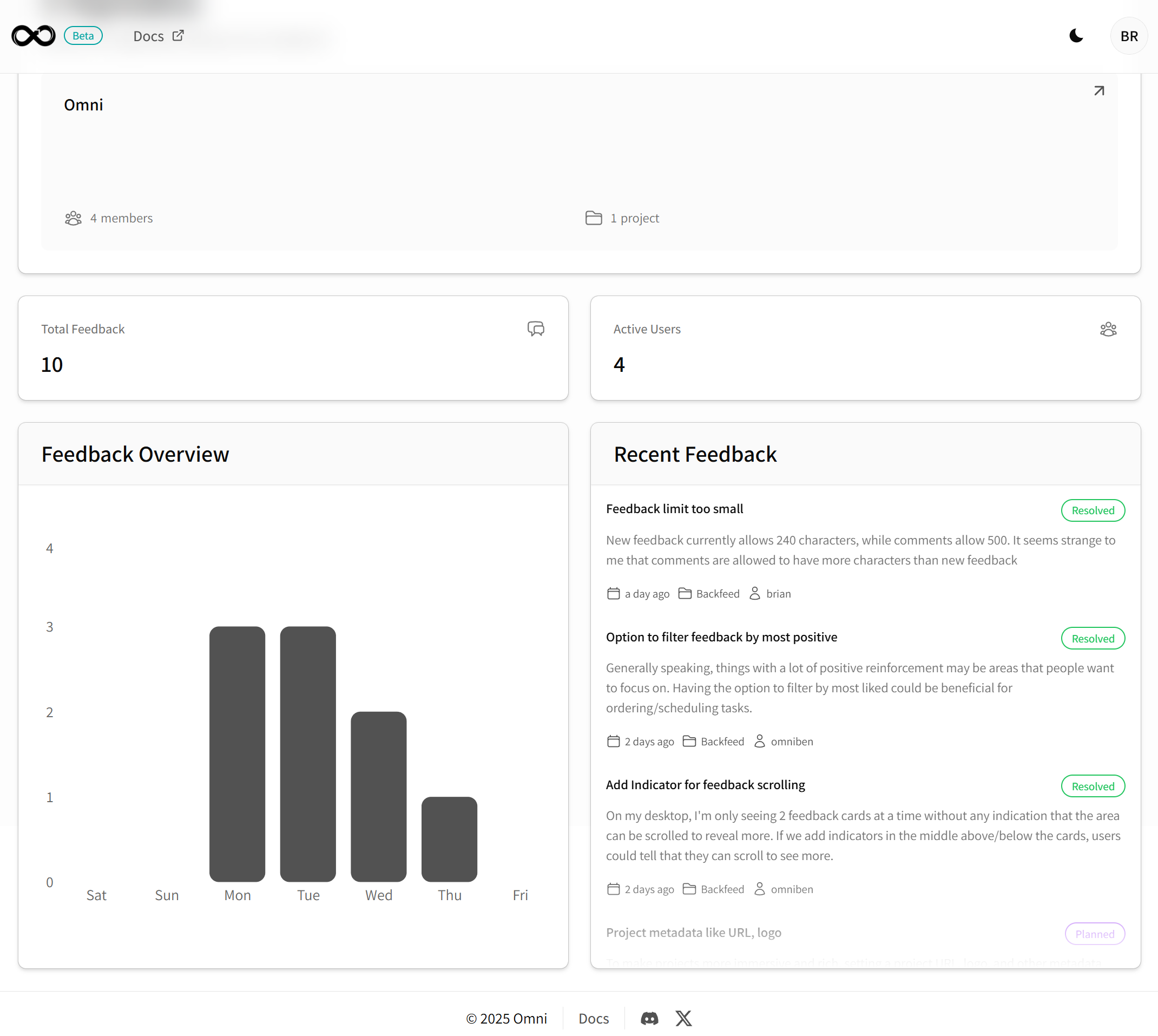The width and height of the screenshot is (1158, 1036).
Task: Click Resolved badge on Add Indicator item
Action: pyautogui.click(x=1093, y=786)
